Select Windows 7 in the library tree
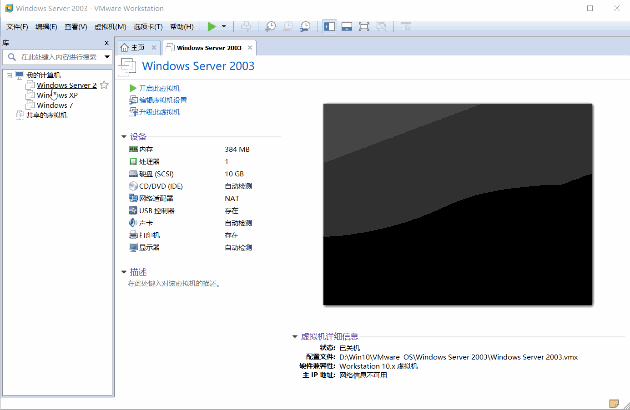The width and height of the screenshot is (630, 410). tap(55, 105)
